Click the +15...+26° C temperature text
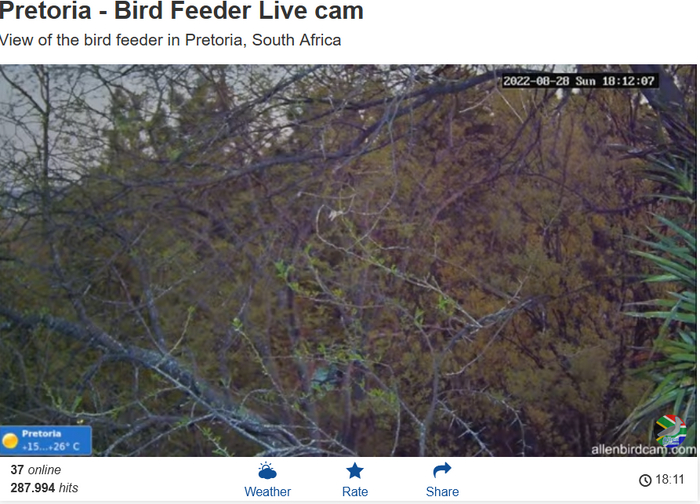Screen dimensions: 700x504 coord(50,446)
